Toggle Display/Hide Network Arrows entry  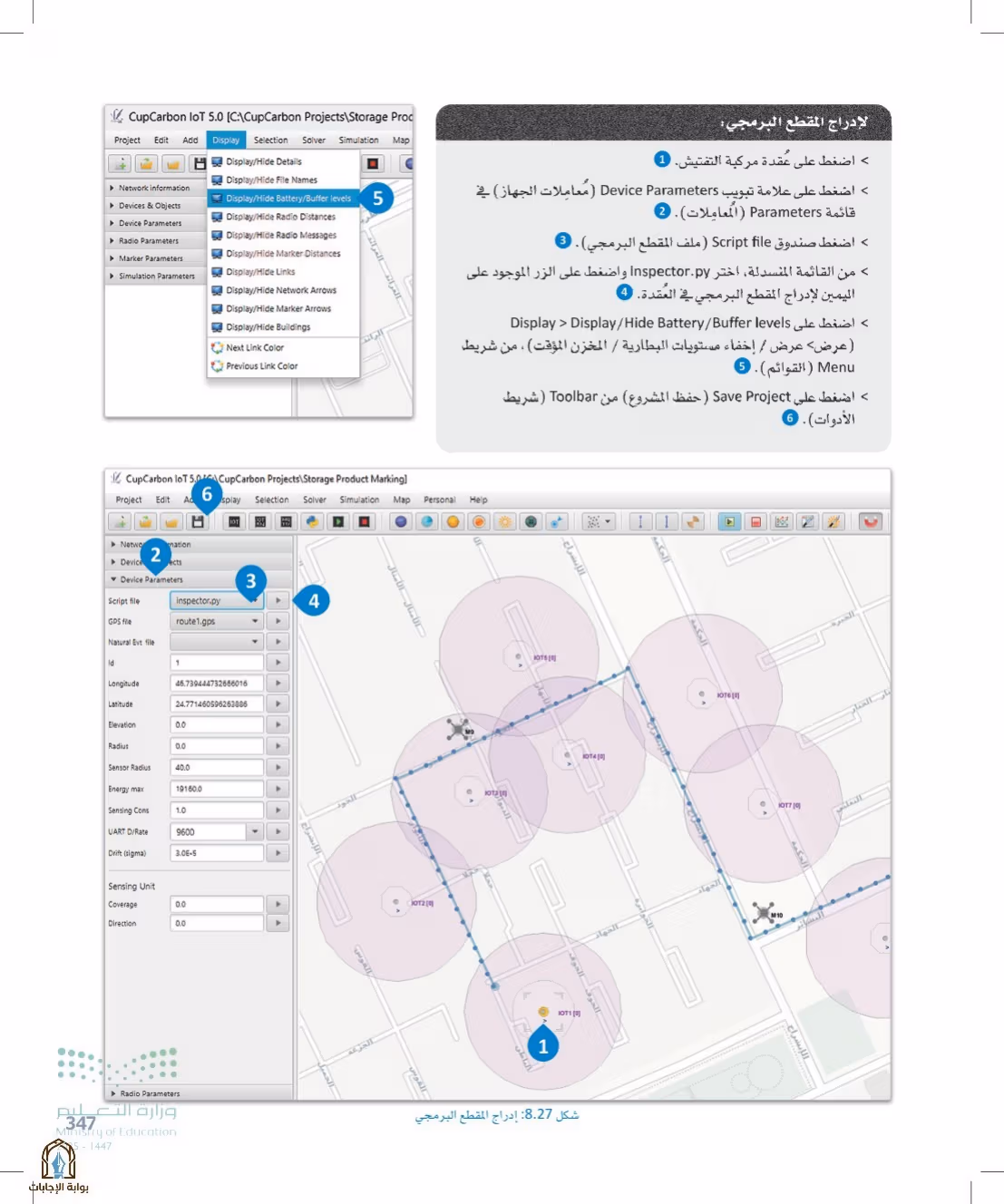click(x=284, y=290)
